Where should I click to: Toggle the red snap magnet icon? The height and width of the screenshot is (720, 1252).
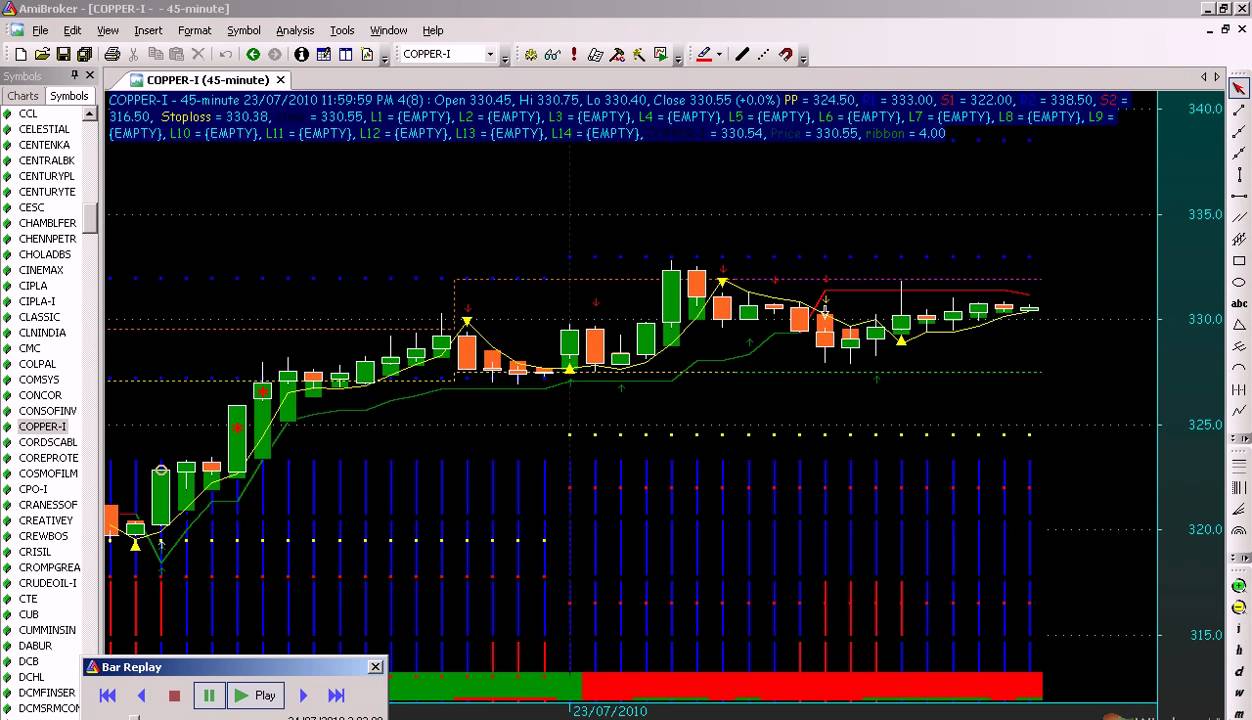(786, 54)
